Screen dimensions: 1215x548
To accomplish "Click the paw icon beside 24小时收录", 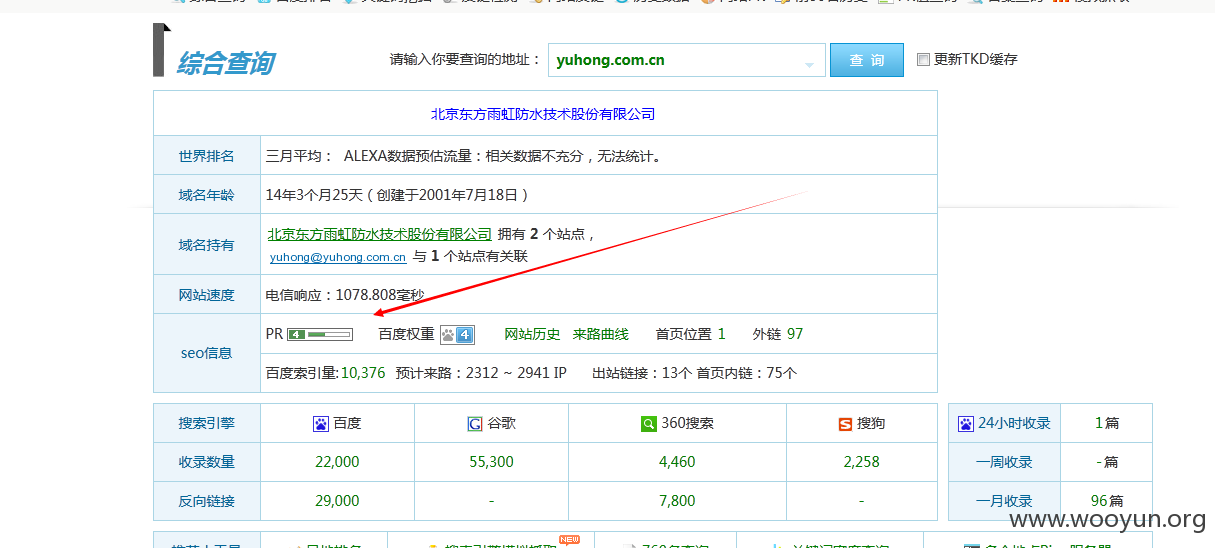I will (x=966, y=424).
